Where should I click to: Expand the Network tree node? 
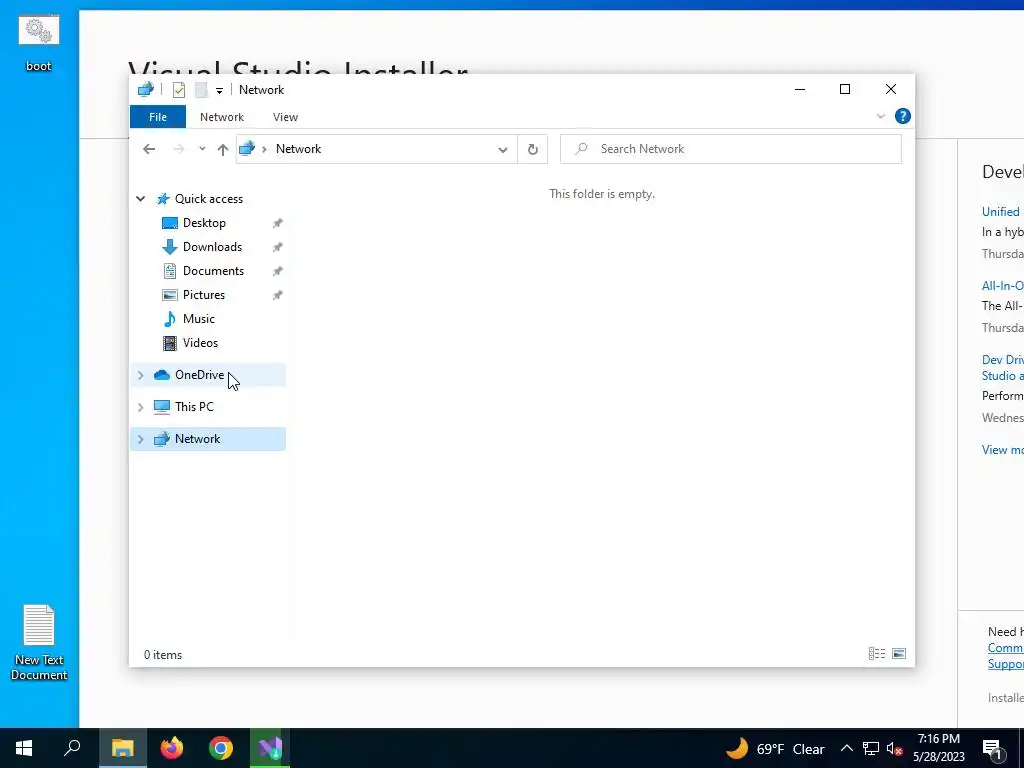(140, 439)
